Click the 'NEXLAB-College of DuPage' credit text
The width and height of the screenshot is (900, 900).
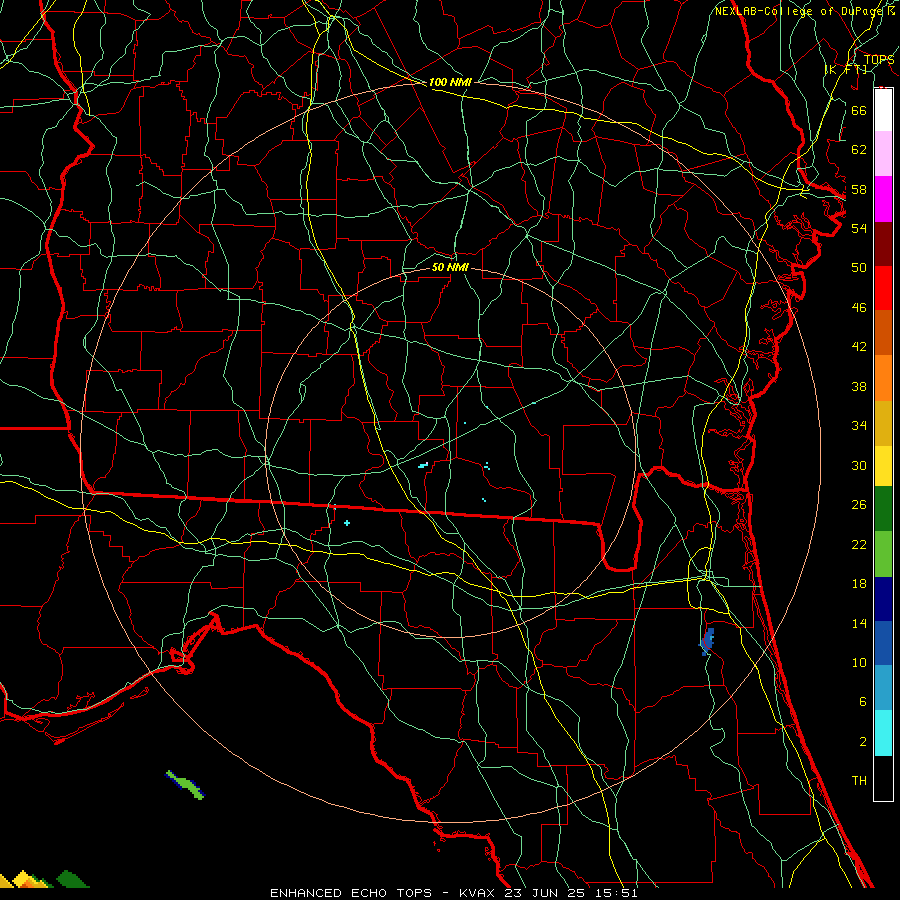coord(799,11)
